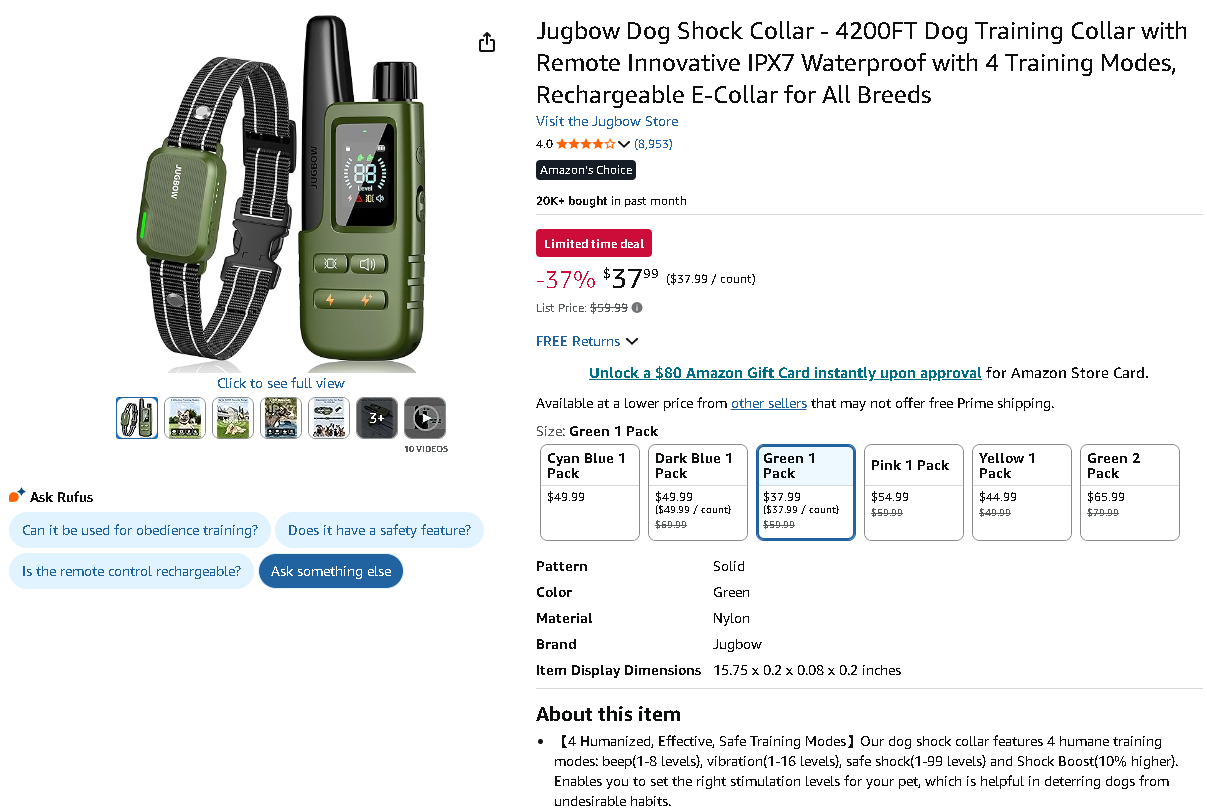Click the share icon above product image
The height and width of the screenshot is (812, 1207).
(487, 42)
